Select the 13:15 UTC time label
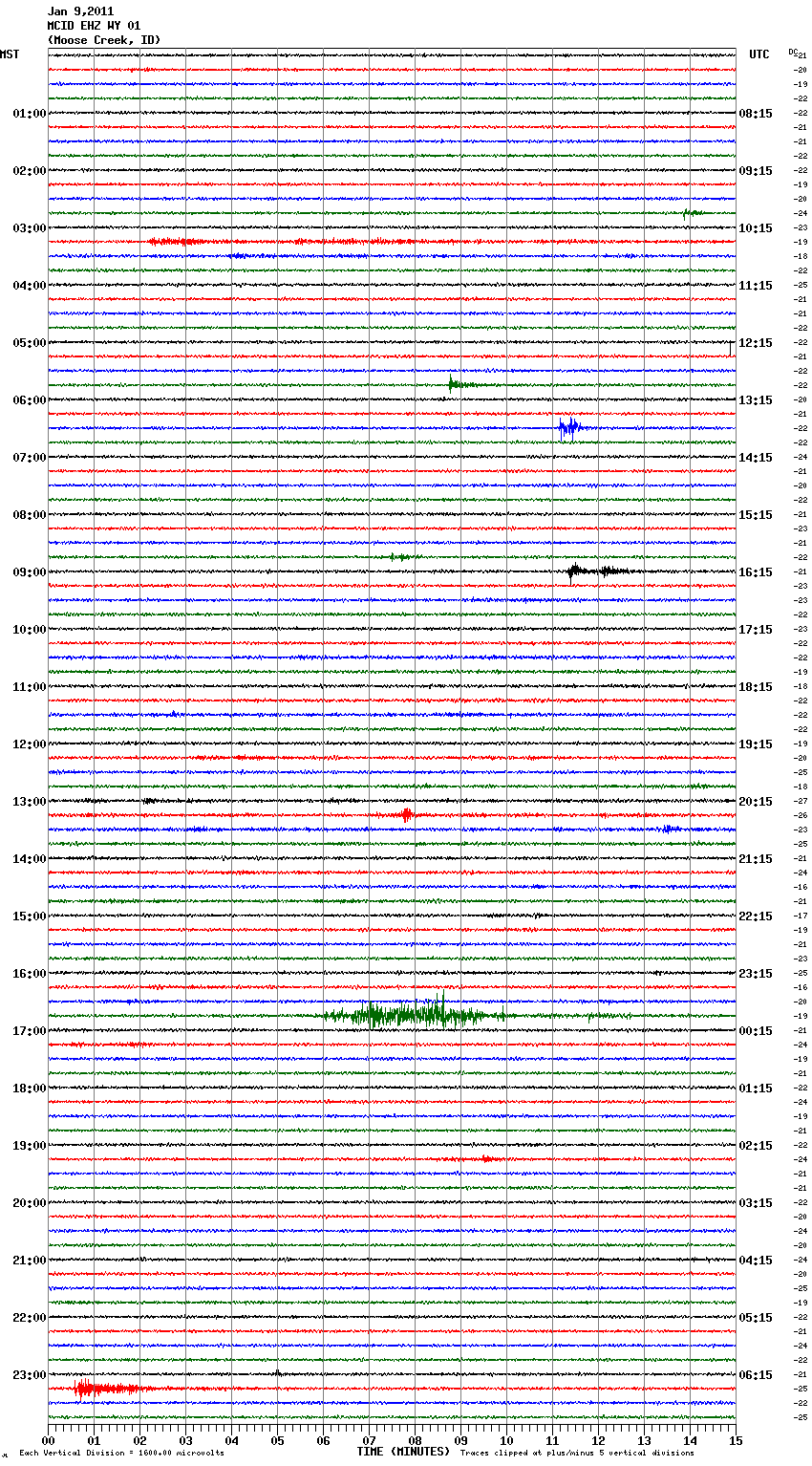812x1466 pixels. [756, 400]
